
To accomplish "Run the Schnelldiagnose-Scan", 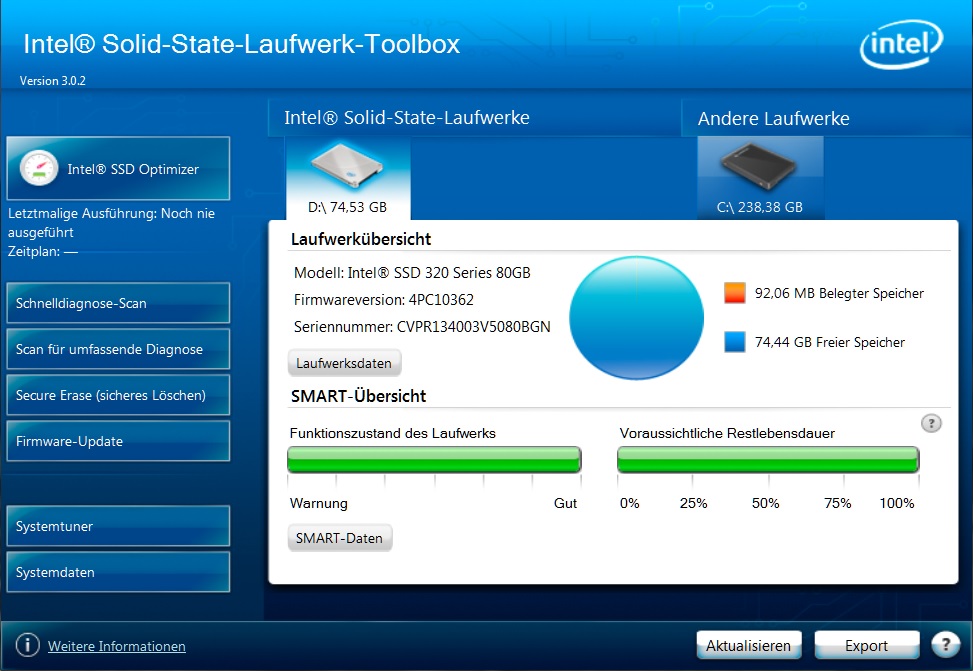I will 119,303.
